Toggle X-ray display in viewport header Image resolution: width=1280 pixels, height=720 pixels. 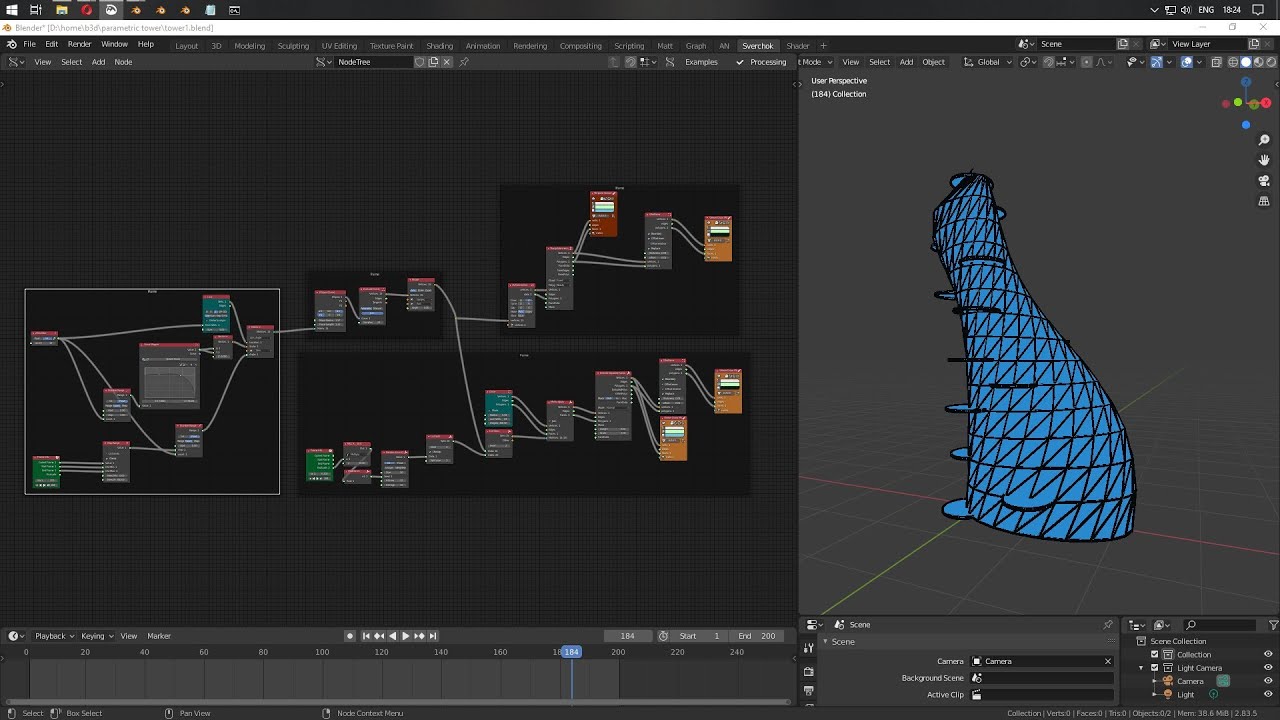pyautogui.click(x=1217, y=62)
